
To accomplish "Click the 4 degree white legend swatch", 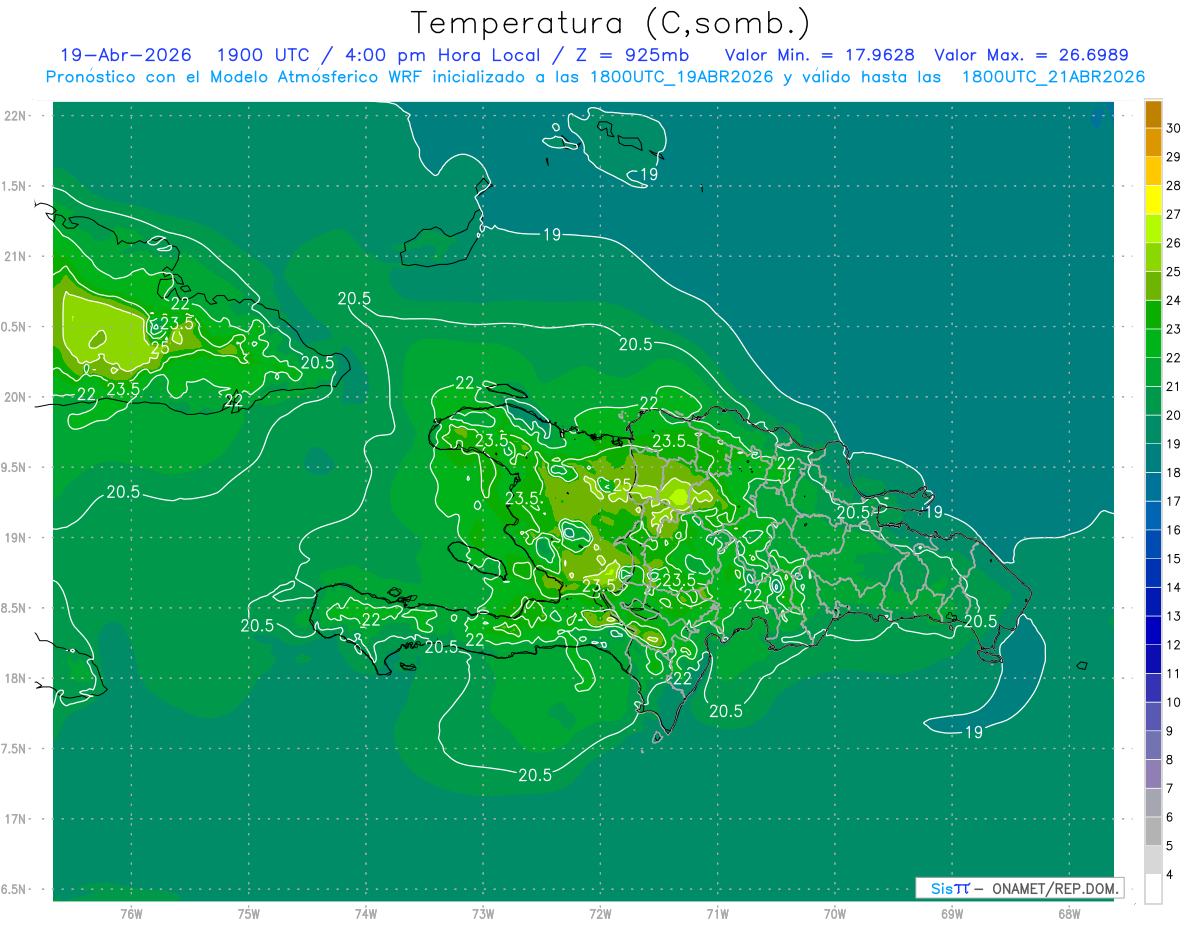I will [x=1153, y=889].
